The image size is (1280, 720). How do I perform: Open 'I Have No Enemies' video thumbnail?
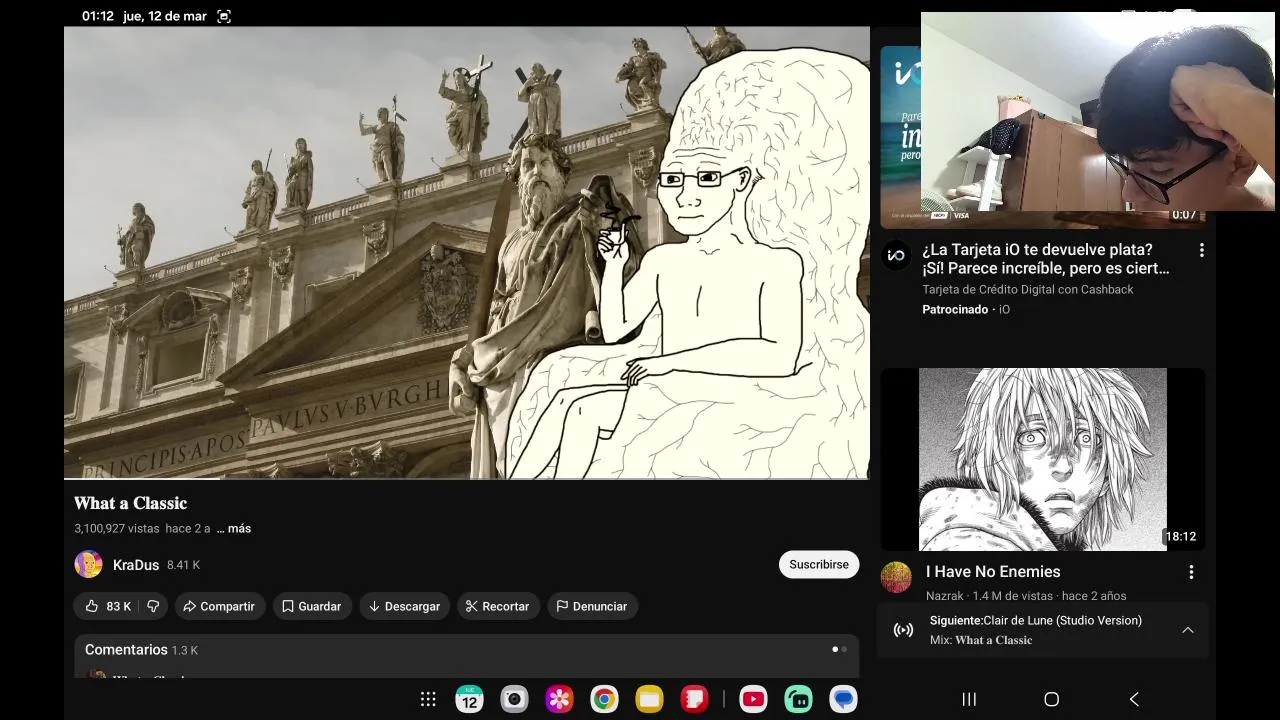[1042, 459]
